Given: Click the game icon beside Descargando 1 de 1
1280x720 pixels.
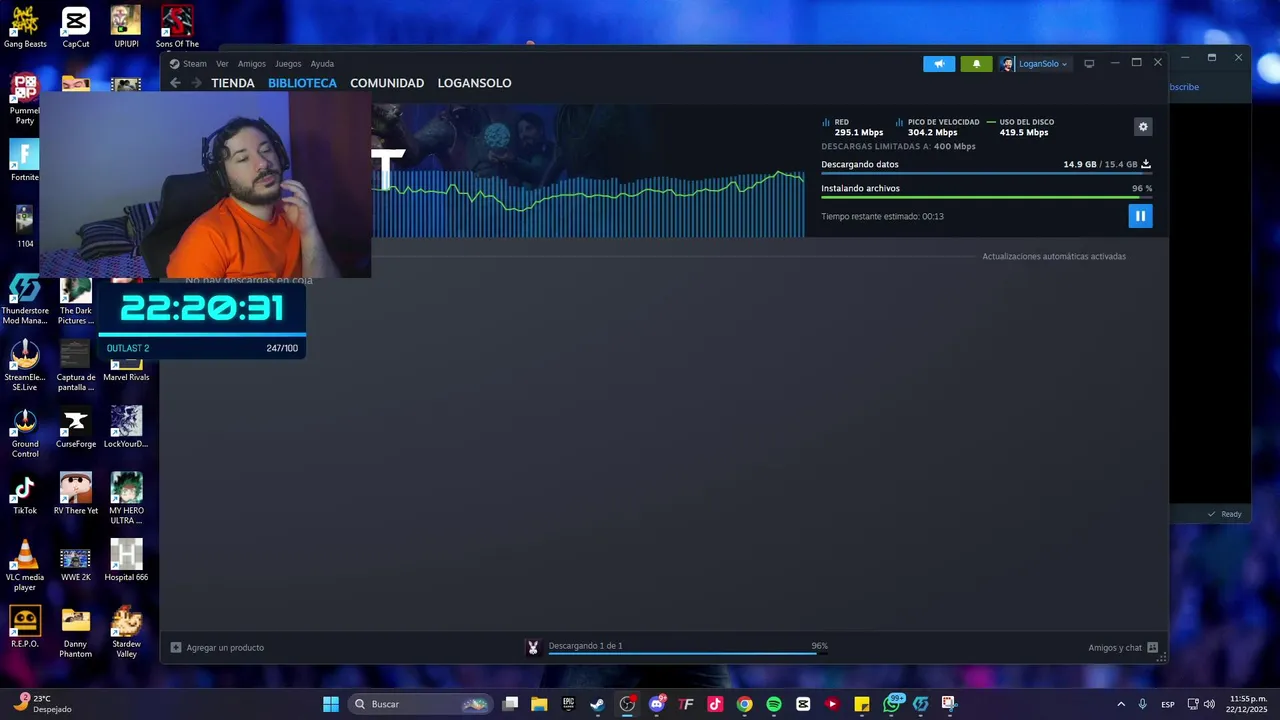Looking at the screenshot, I should click(533, 648).
